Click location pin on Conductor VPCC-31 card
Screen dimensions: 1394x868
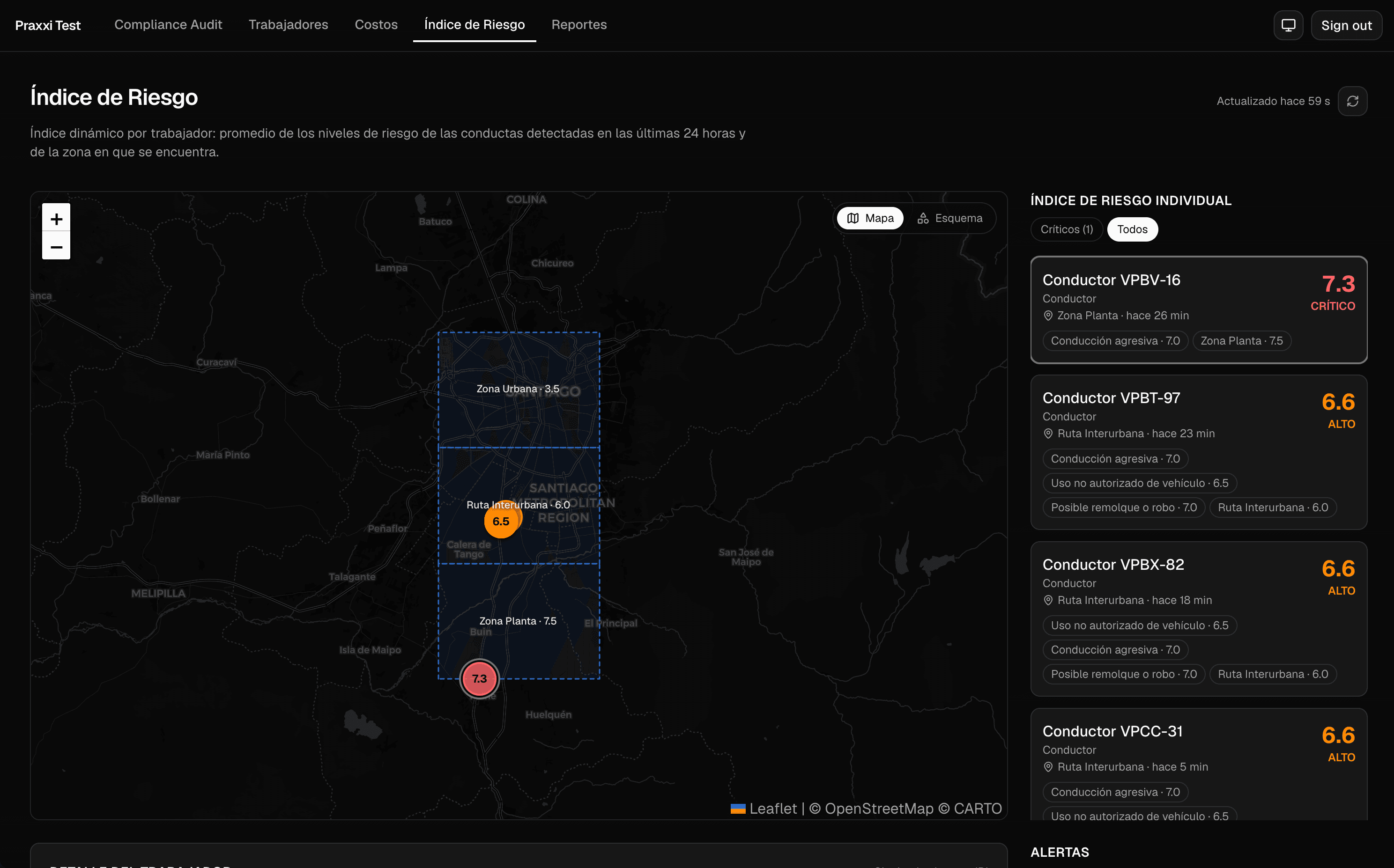1048,767
